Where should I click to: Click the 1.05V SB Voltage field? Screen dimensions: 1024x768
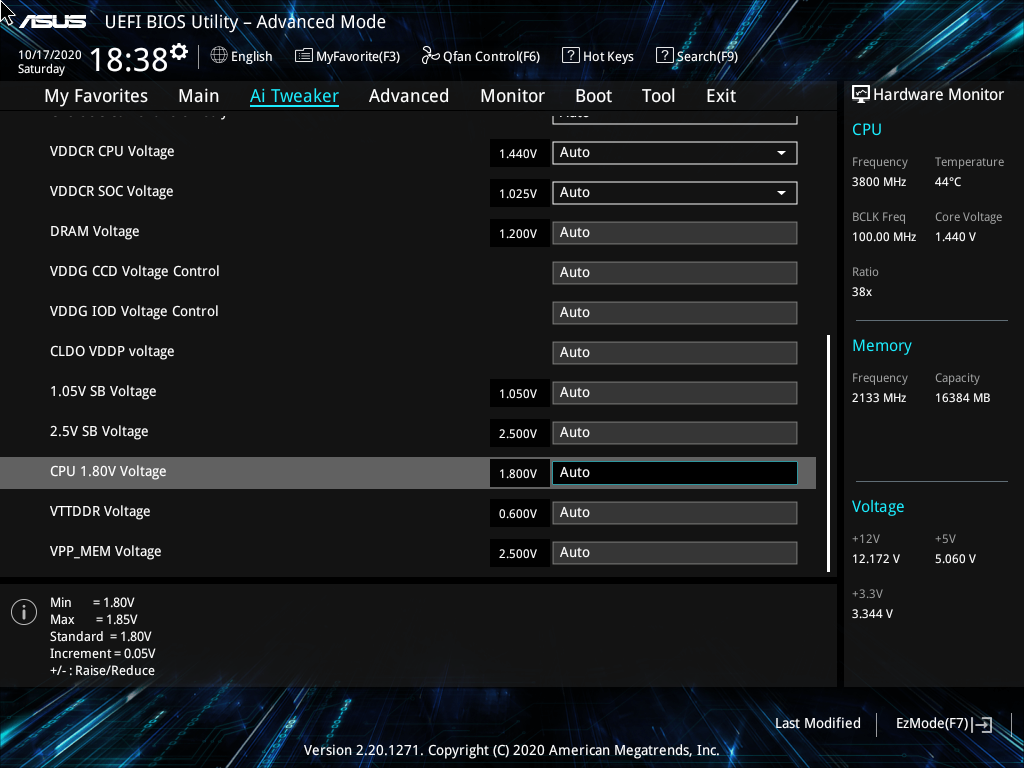click(675, 393)
